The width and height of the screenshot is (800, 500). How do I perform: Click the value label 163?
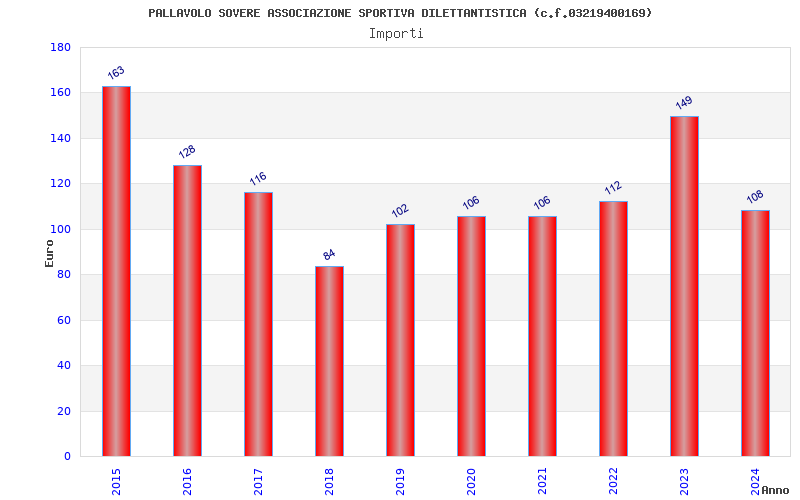(x=116, y=73)
